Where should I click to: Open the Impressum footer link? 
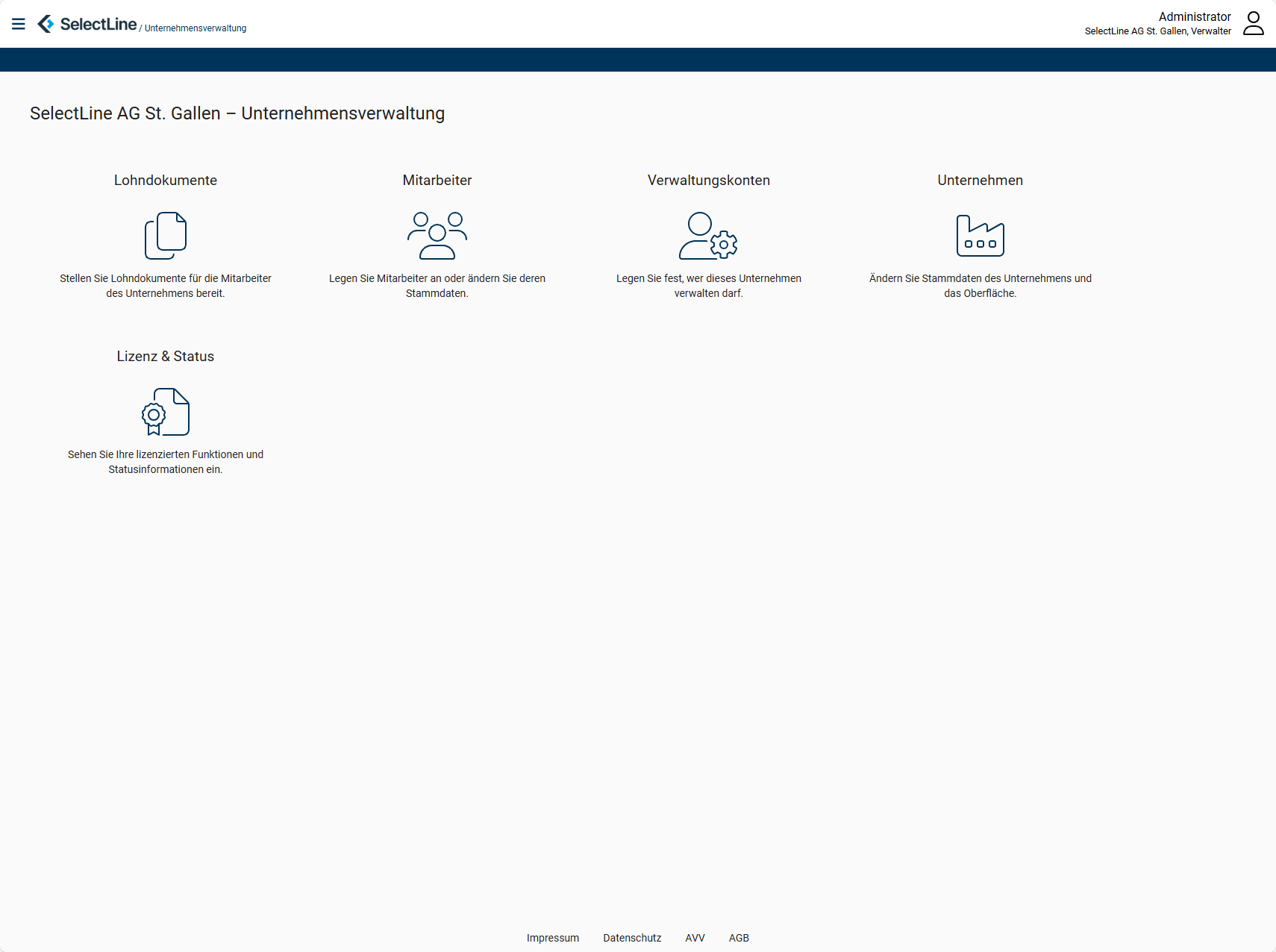coord(553,938)
